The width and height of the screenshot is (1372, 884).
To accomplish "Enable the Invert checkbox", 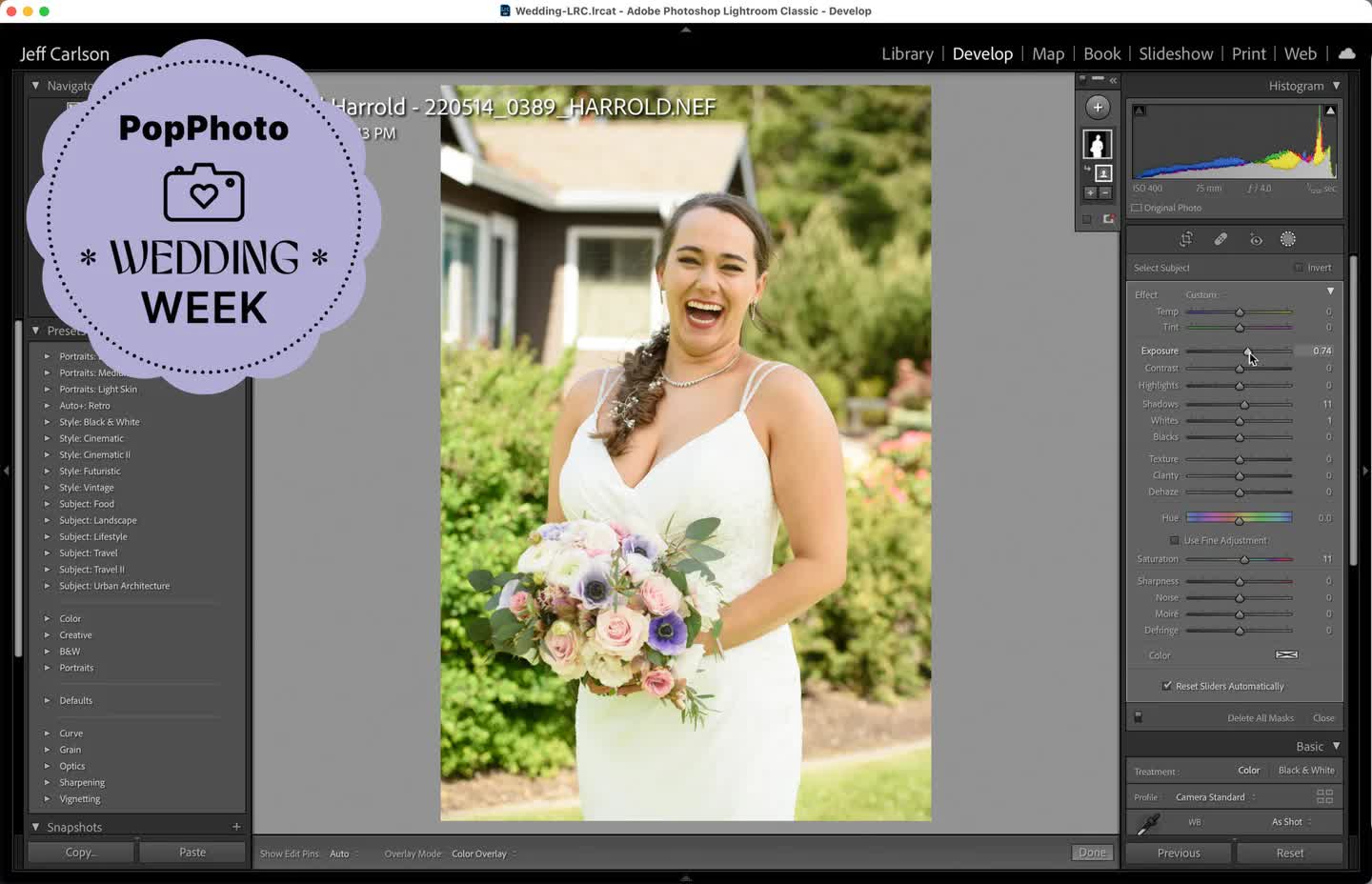I will point(1299,268).
